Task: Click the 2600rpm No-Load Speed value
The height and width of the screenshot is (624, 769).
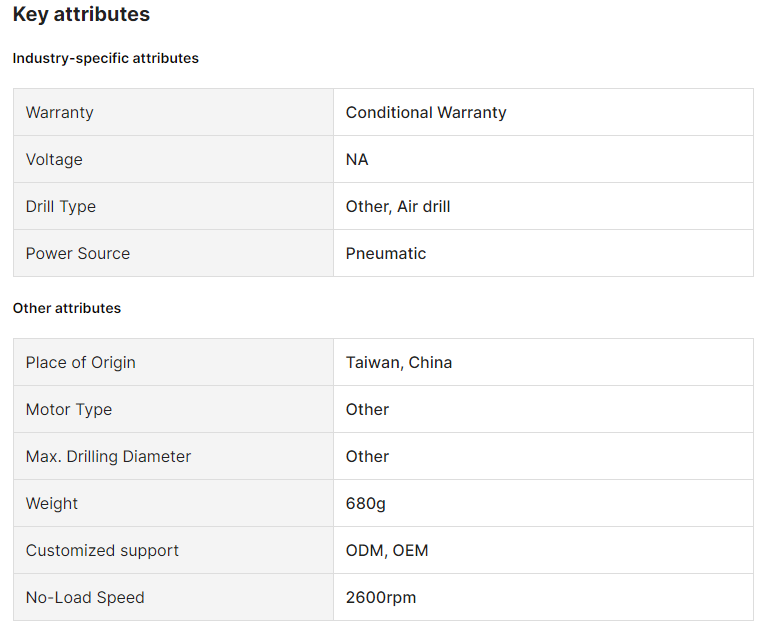Action: tap(381, 597)
